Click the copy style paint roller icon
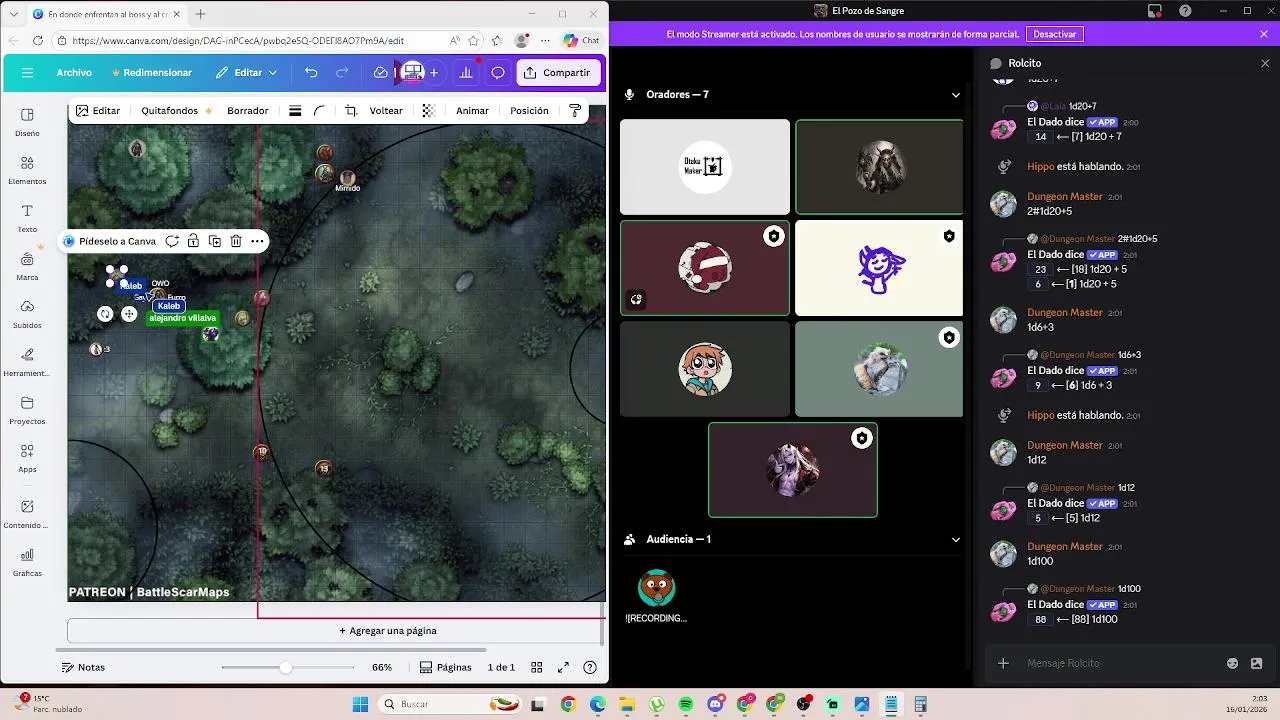 pos(575,111)
